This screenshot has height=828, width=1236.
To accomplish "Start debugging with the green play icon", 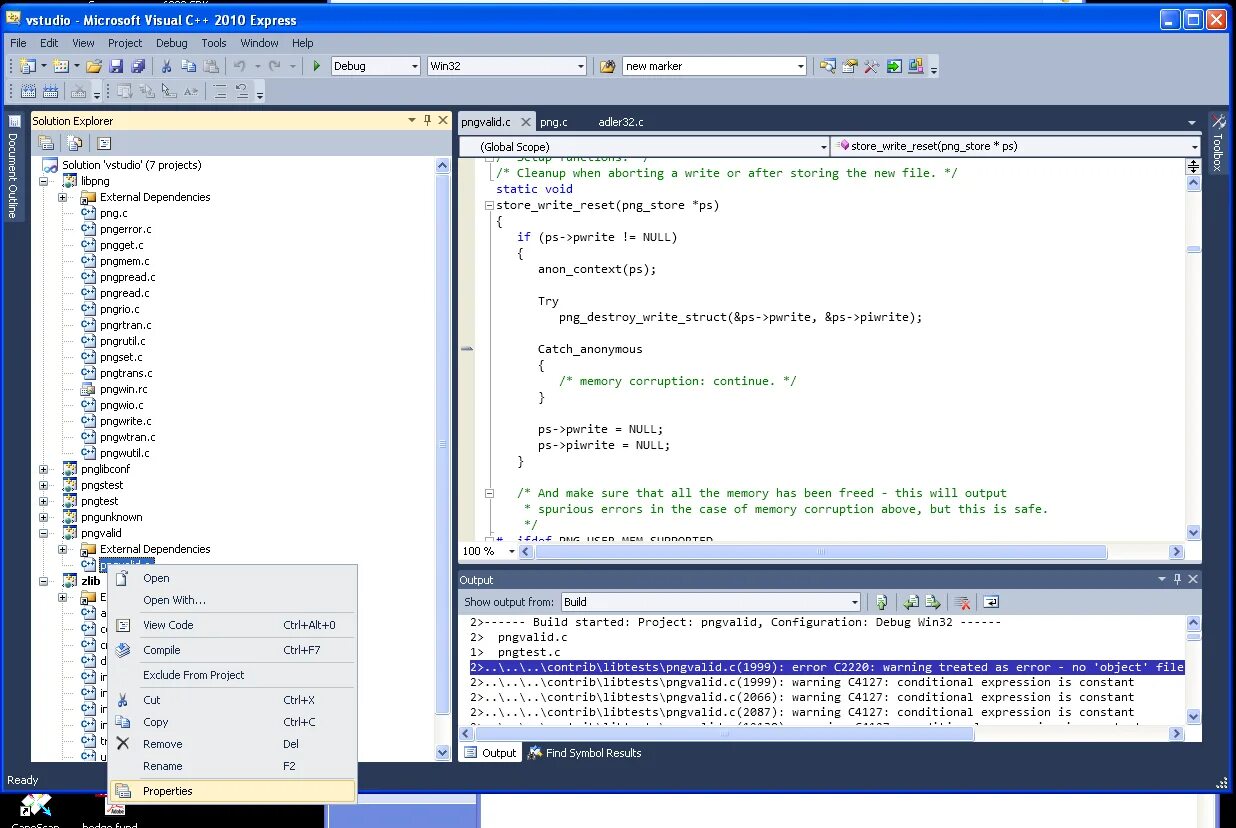I will click(x=316, y=66).
